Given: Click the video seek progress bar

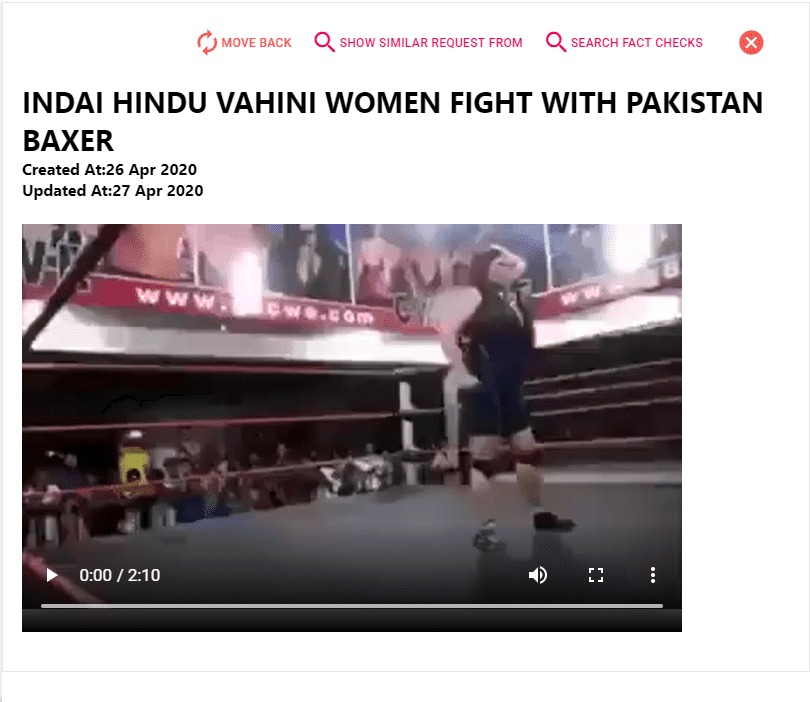Looking at the screenshot, I should pyautogui.click(x=352, y=605).
